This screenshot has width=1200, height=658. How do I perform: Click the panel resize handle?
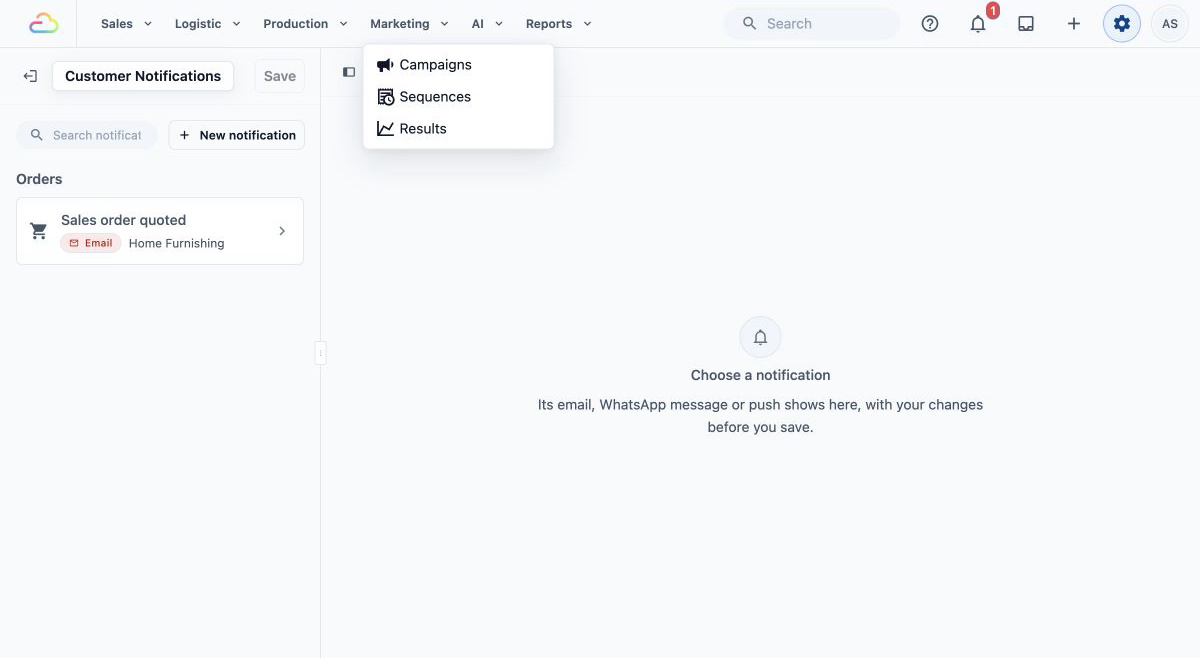[320, 353]
